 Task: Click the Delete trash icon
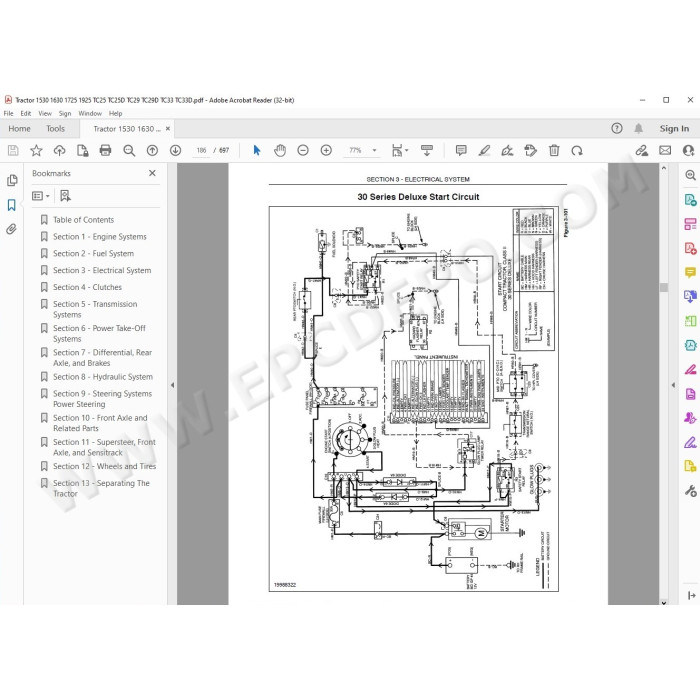point(554,150)
